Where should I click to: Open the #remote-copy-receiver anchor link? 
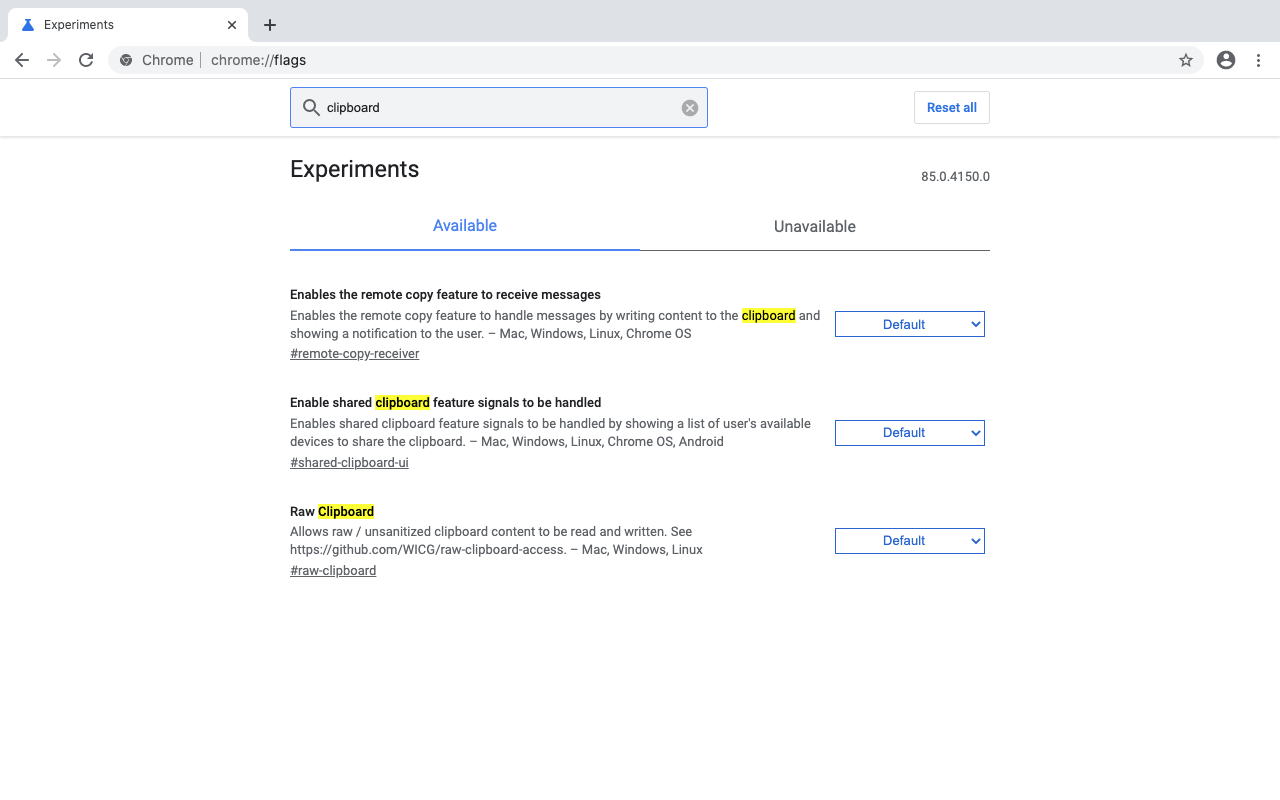(x=354, y=354)
